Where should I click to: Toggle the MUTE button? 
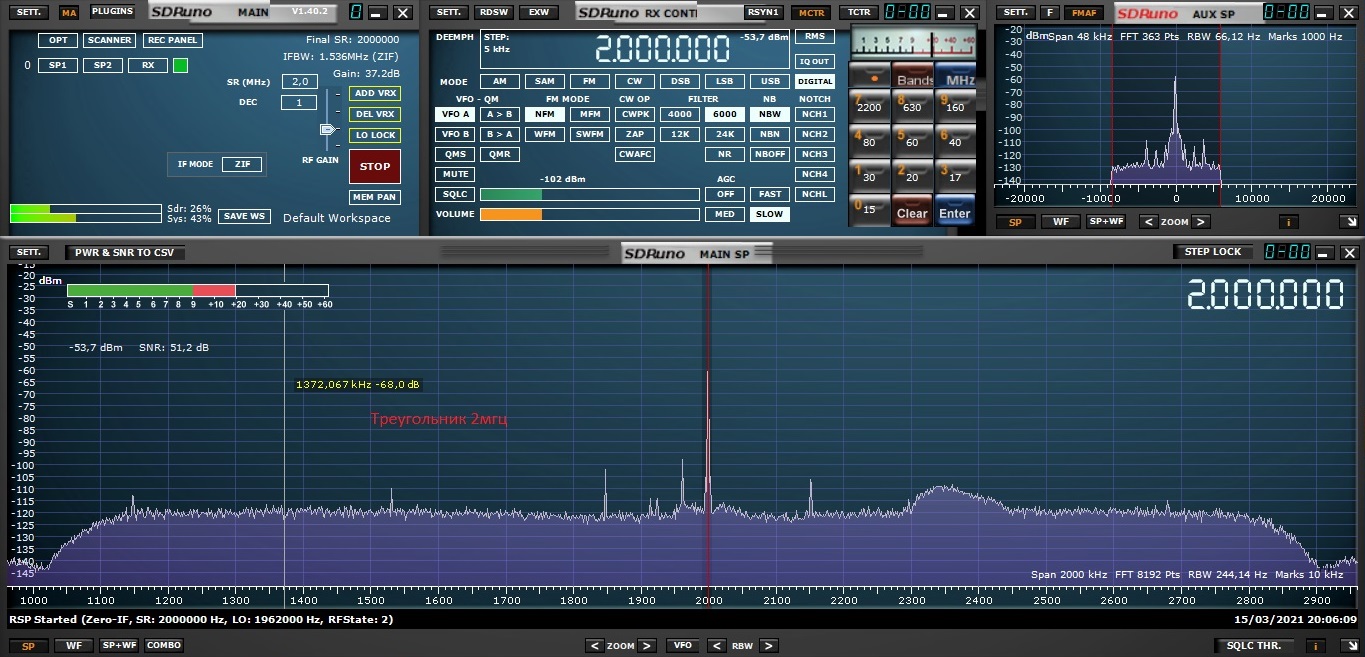(x=454, y=174)
